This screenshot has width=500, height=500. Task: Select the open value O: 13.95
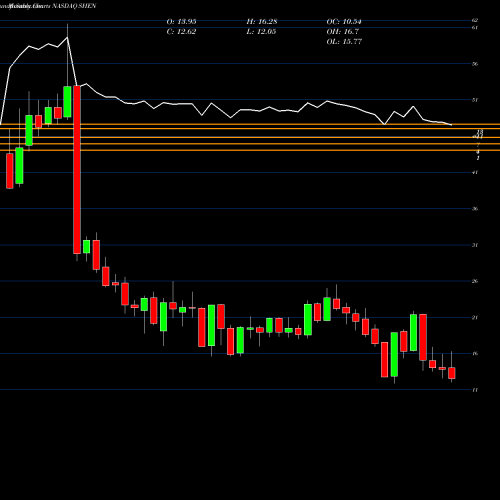(181, 22)
